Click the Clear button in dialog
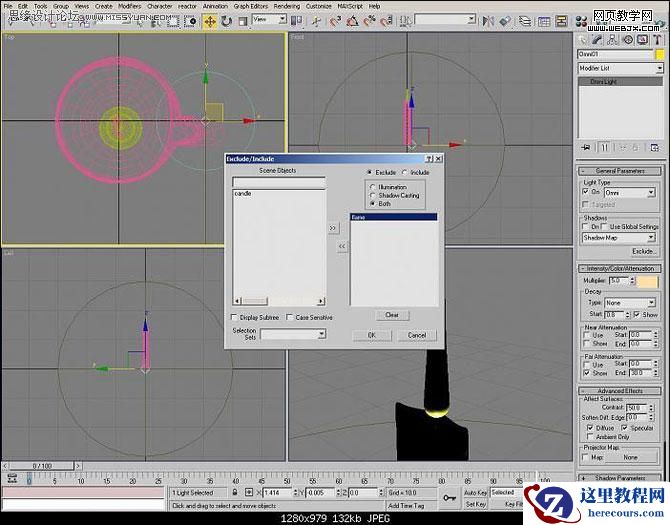The image size is (670, 525). coord(392,315)
